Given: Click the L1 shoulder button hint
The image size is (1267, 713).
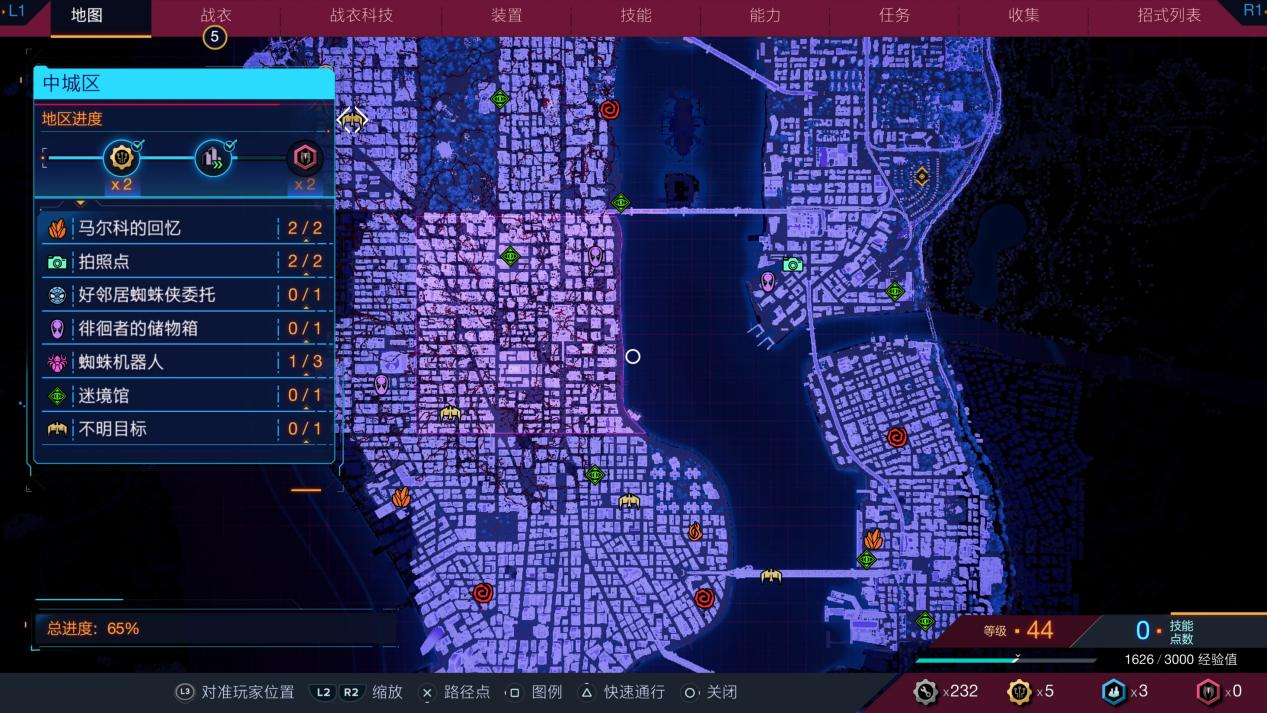Looking at the screenshot, I should coord(17,10).
